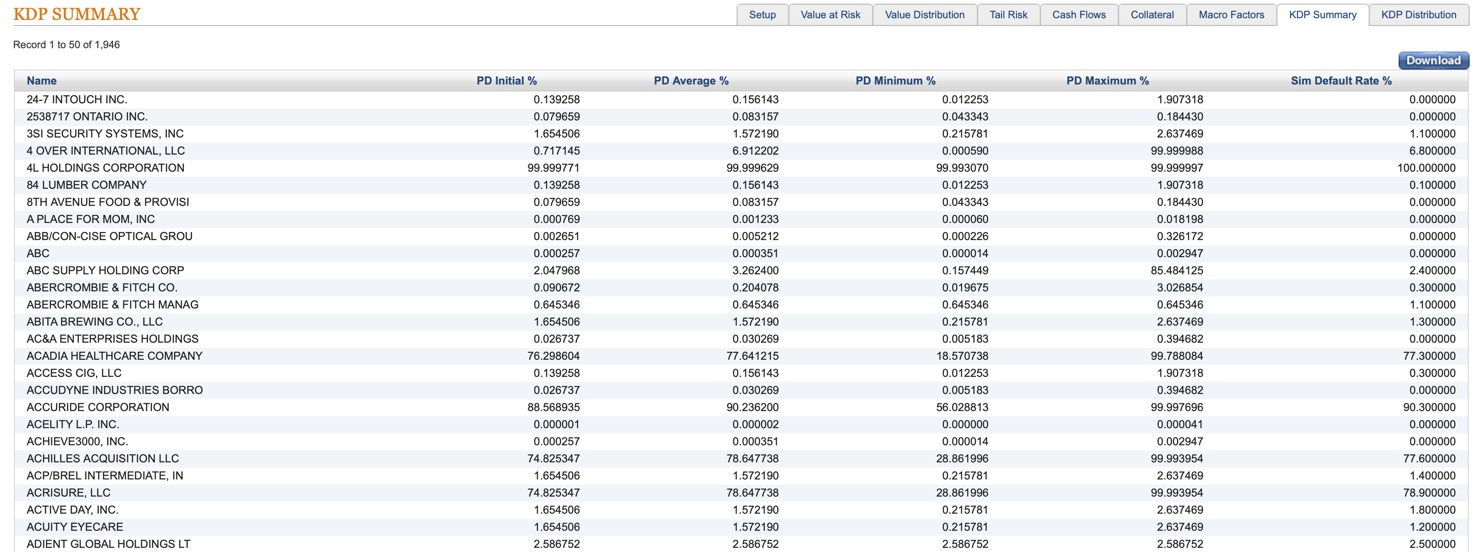Click 4 OVER INTERNATIONAL PD Average 6.912202
The height and width of the screenshot is (552, 1475).
[x=755, y=151]
